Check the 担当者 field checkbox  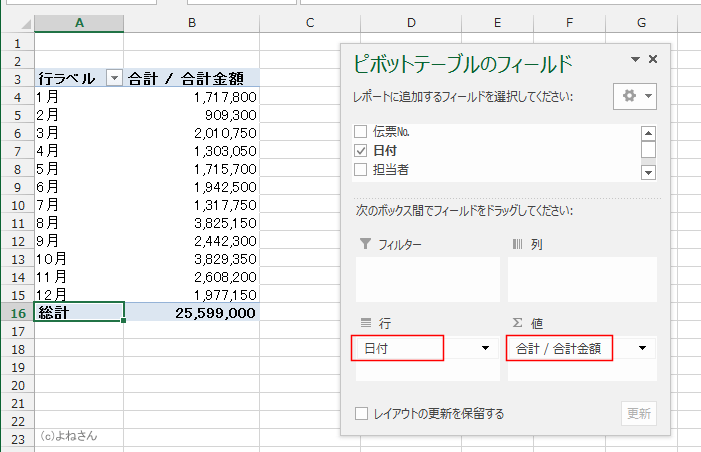click(x=361, y=169)
